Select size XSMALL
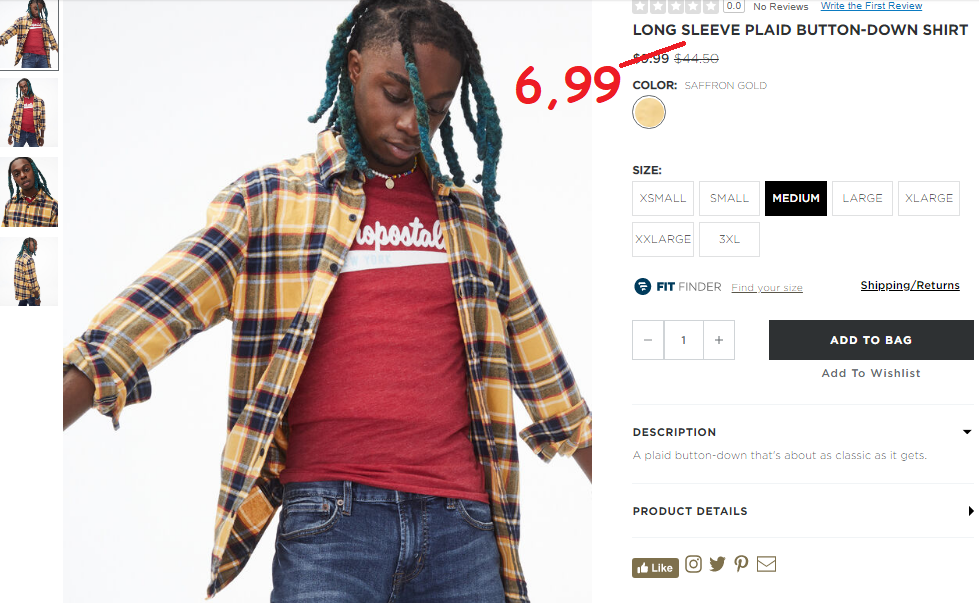 coord(662,199)
